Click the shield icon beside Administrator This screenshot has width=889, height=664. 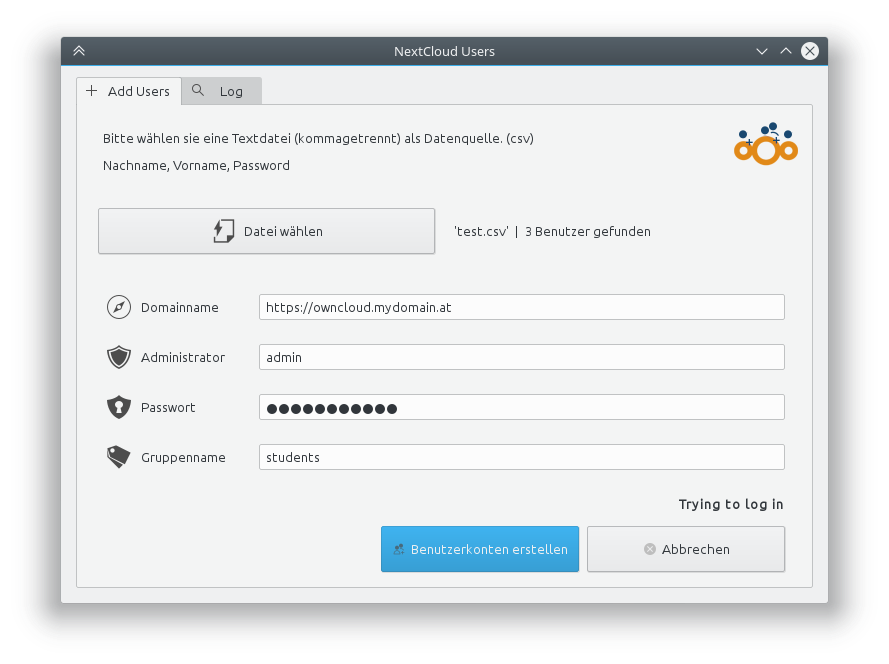coord(118,357)
